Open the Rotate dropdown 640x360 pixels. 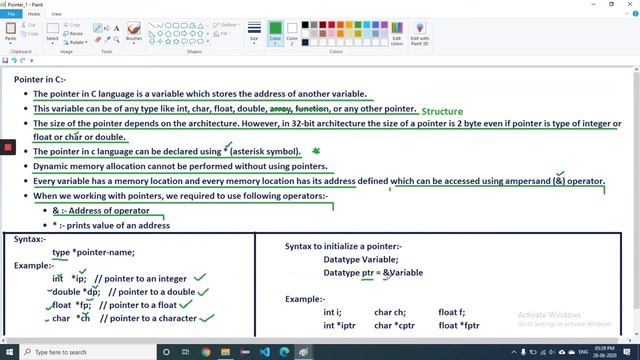76,42
